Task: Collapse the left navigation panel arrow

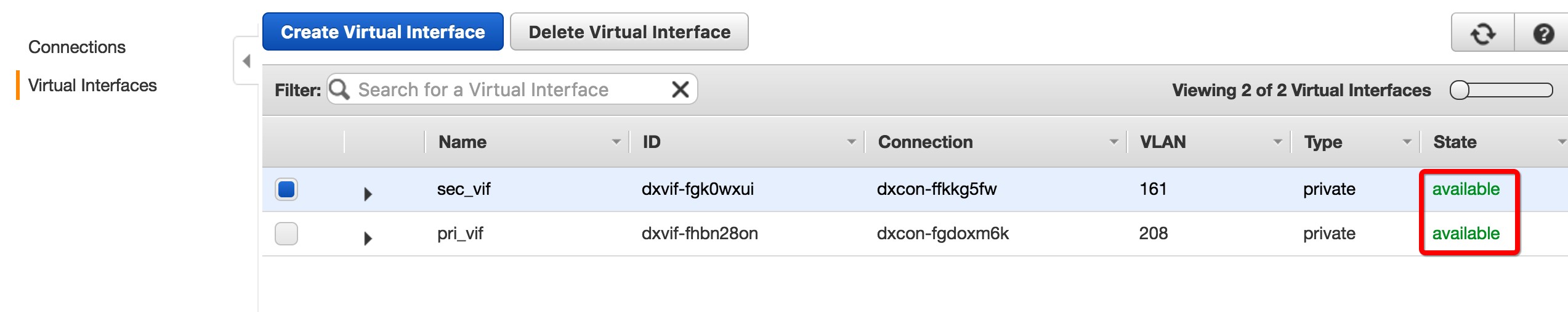Action: (x=246, y=61)
